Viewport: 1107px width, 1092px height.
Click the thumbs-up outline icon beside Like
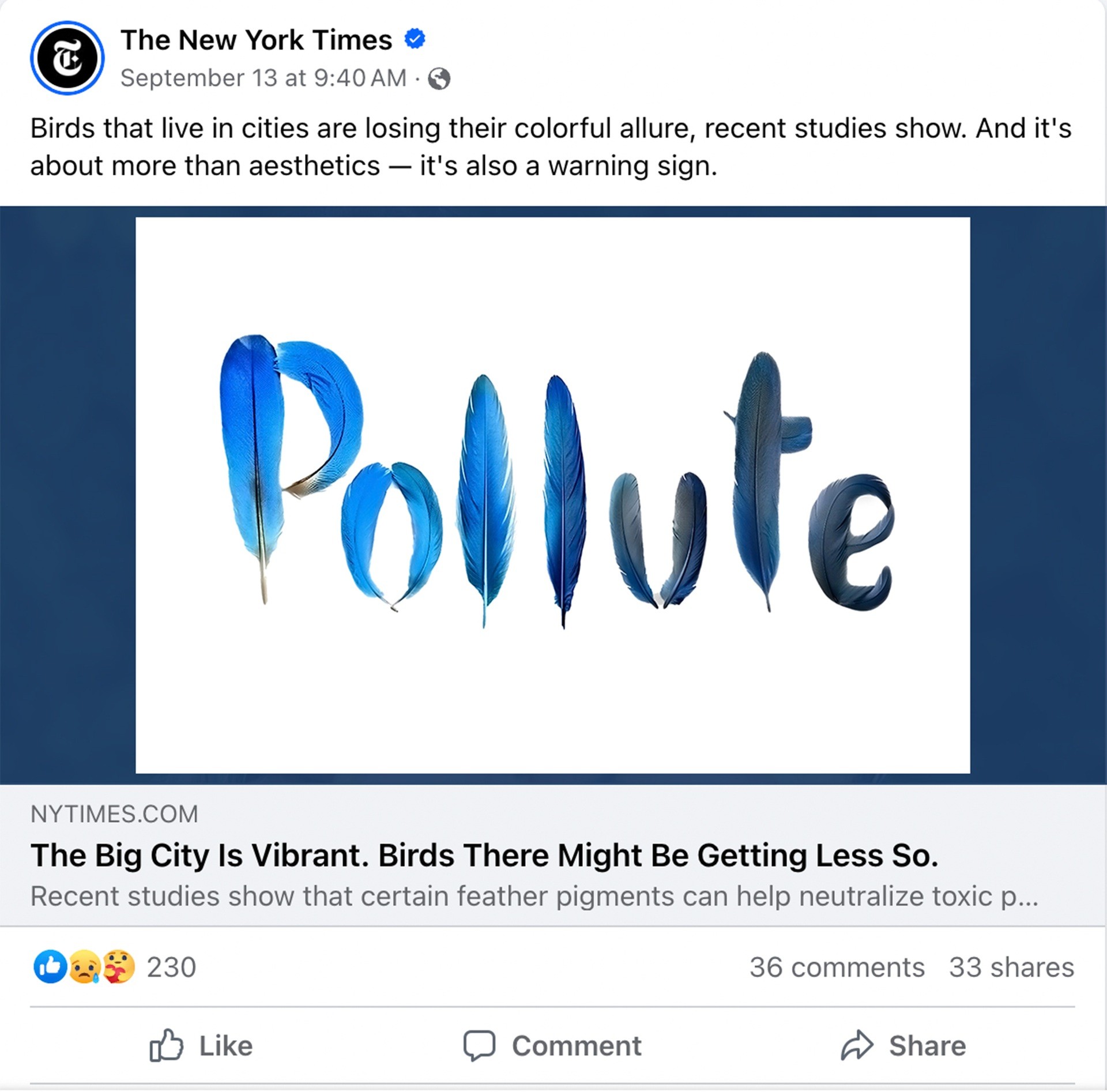pyautogui.click(x=166, y=1045)
